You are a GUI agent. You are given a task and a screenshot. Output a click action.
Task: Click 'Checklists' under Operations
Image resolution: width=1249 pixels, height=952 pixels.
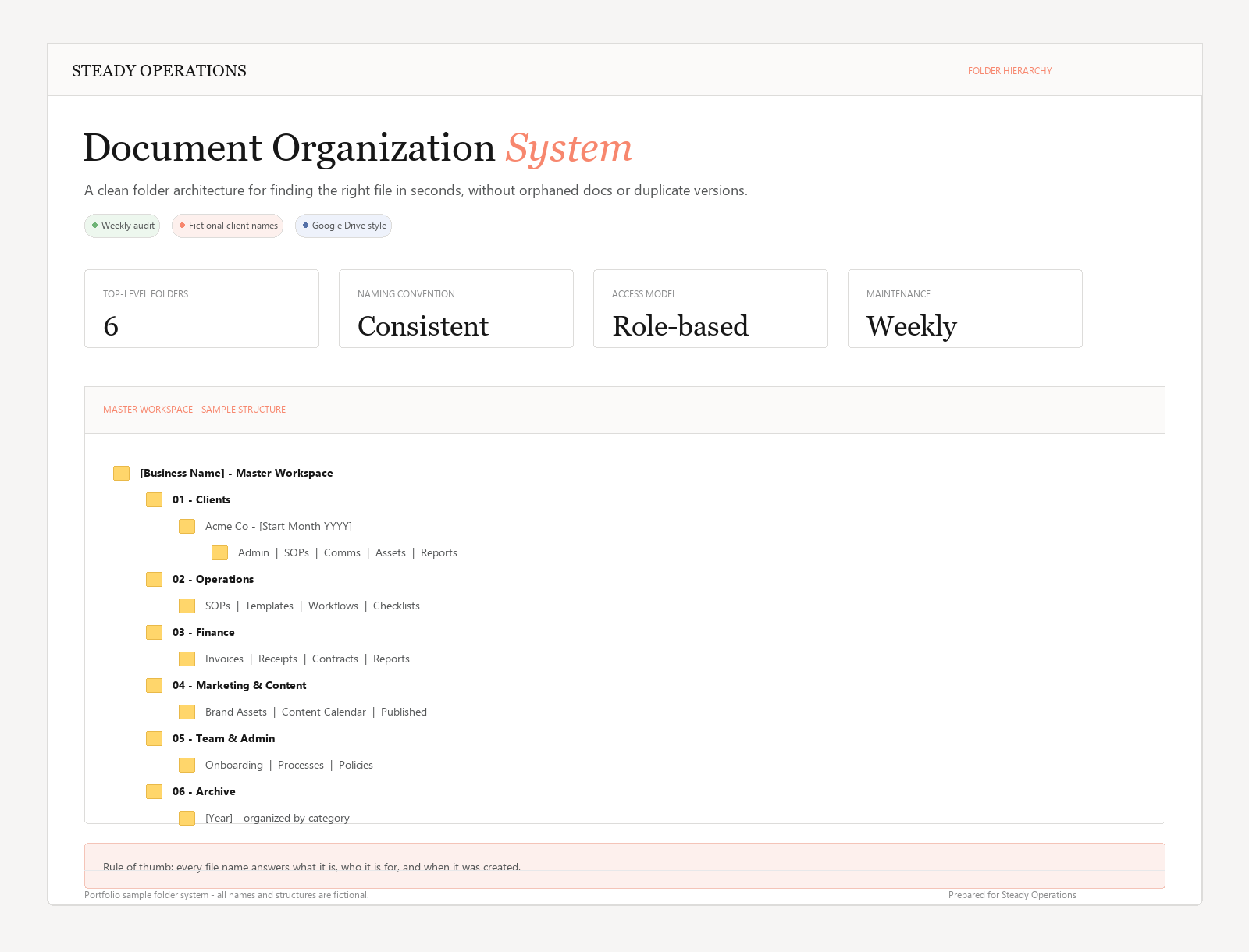click(397, 606)
